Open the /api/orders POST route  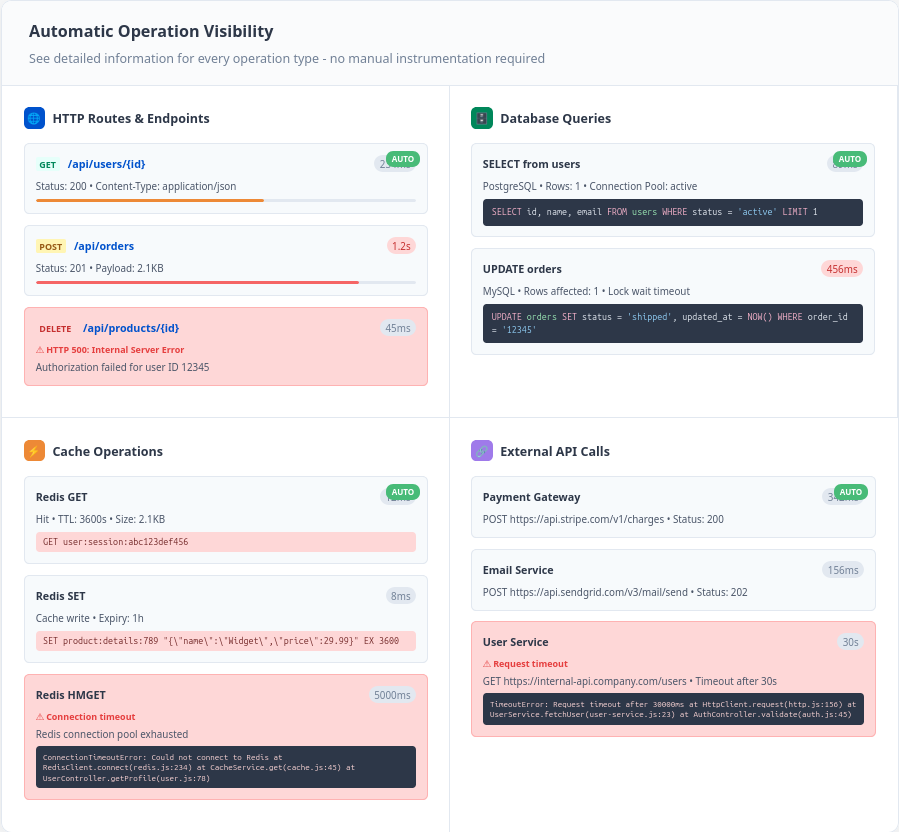pos(104,246)
